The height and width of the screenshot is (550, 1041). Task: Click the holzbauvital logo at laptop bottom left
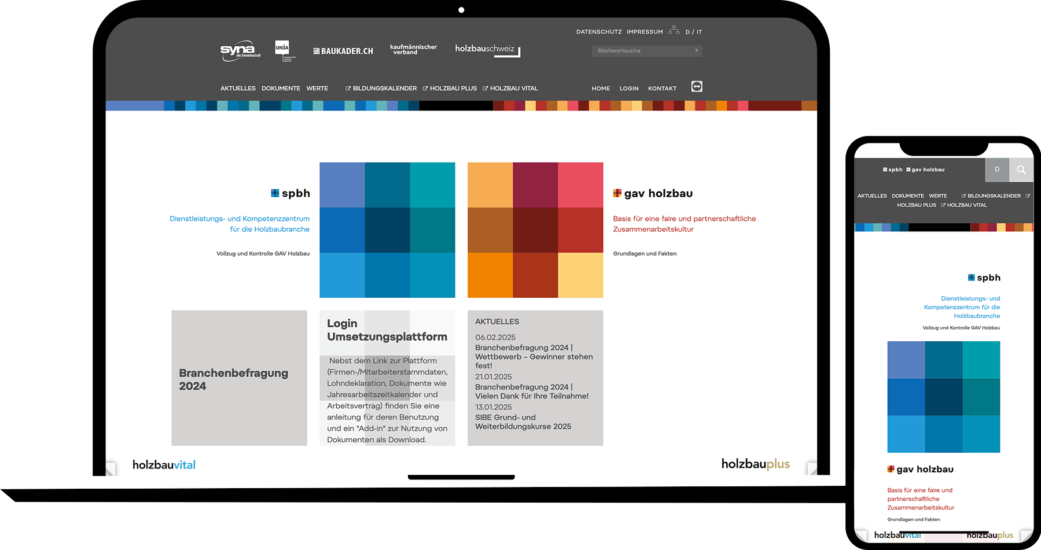pyautogui.click(x=164, y=465)
